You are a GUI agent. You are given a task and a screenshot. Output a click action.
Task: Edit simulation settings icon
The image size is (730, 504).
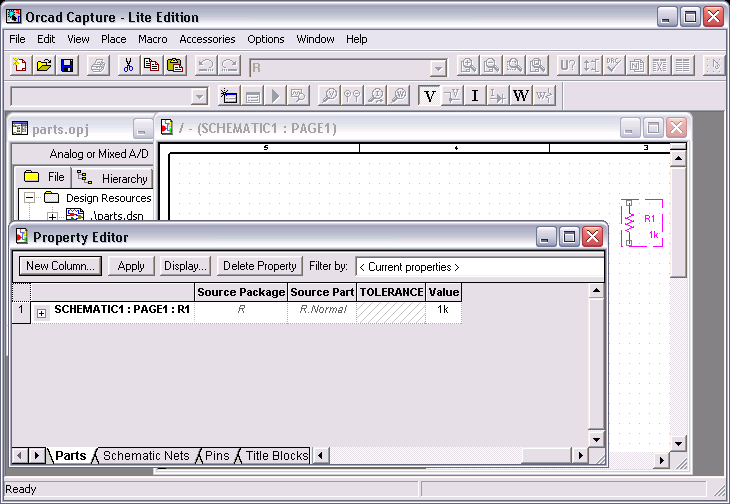tap(253, 96)
